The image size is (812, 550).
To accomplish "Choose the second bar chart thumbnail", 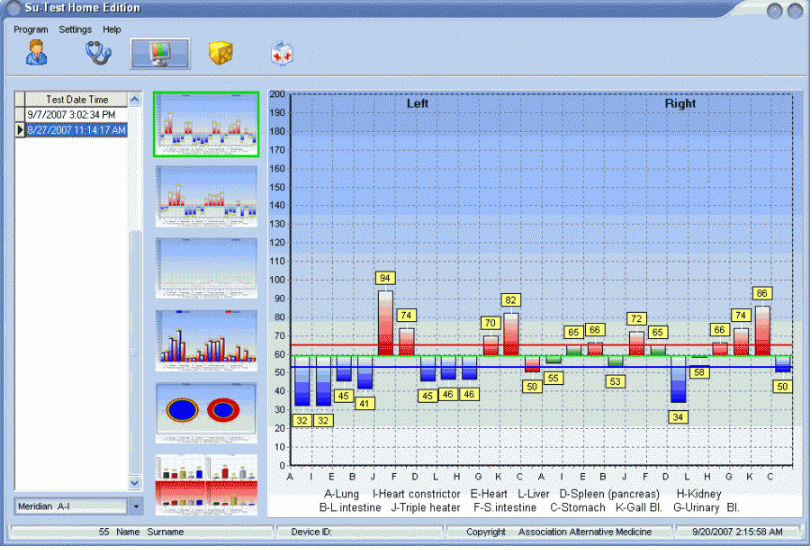I will click(206, 196).
